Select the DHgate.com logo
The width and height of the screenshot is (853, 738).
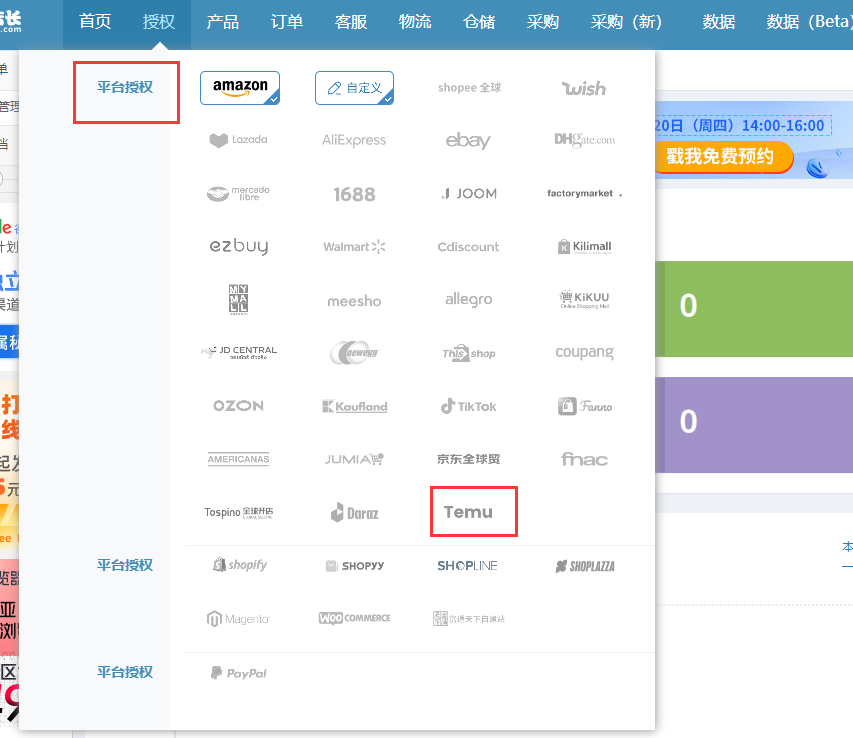(584, 140)
